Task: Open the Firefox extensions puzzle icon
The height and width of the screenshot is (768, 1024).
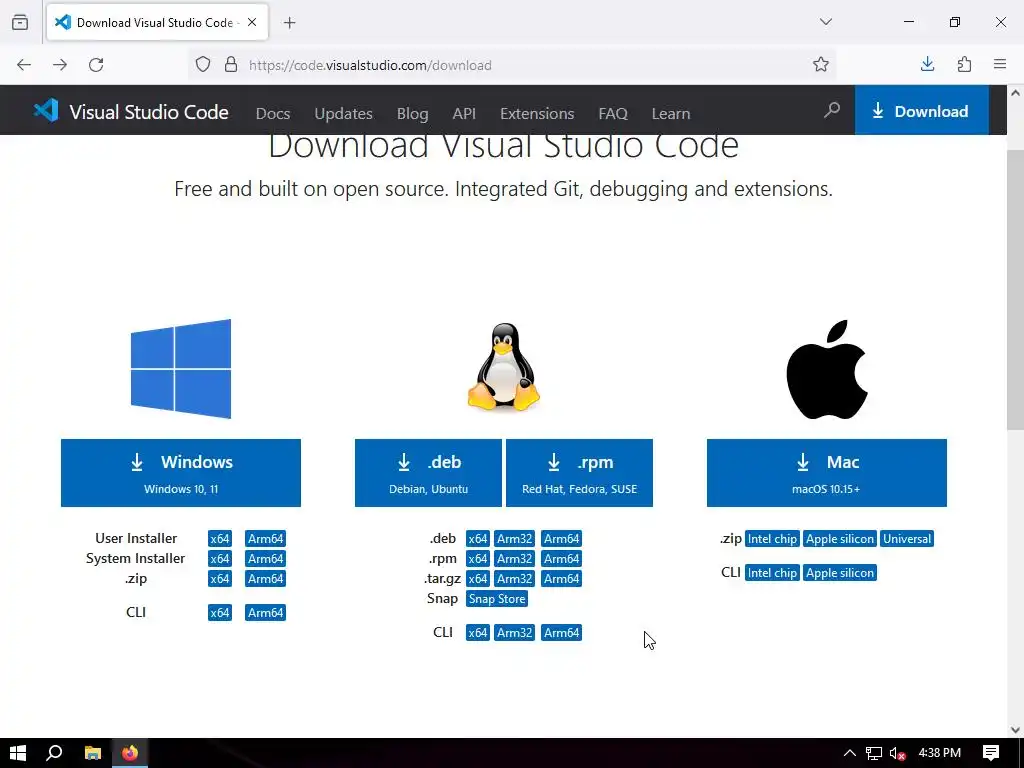Action: [x=964, y=64]
